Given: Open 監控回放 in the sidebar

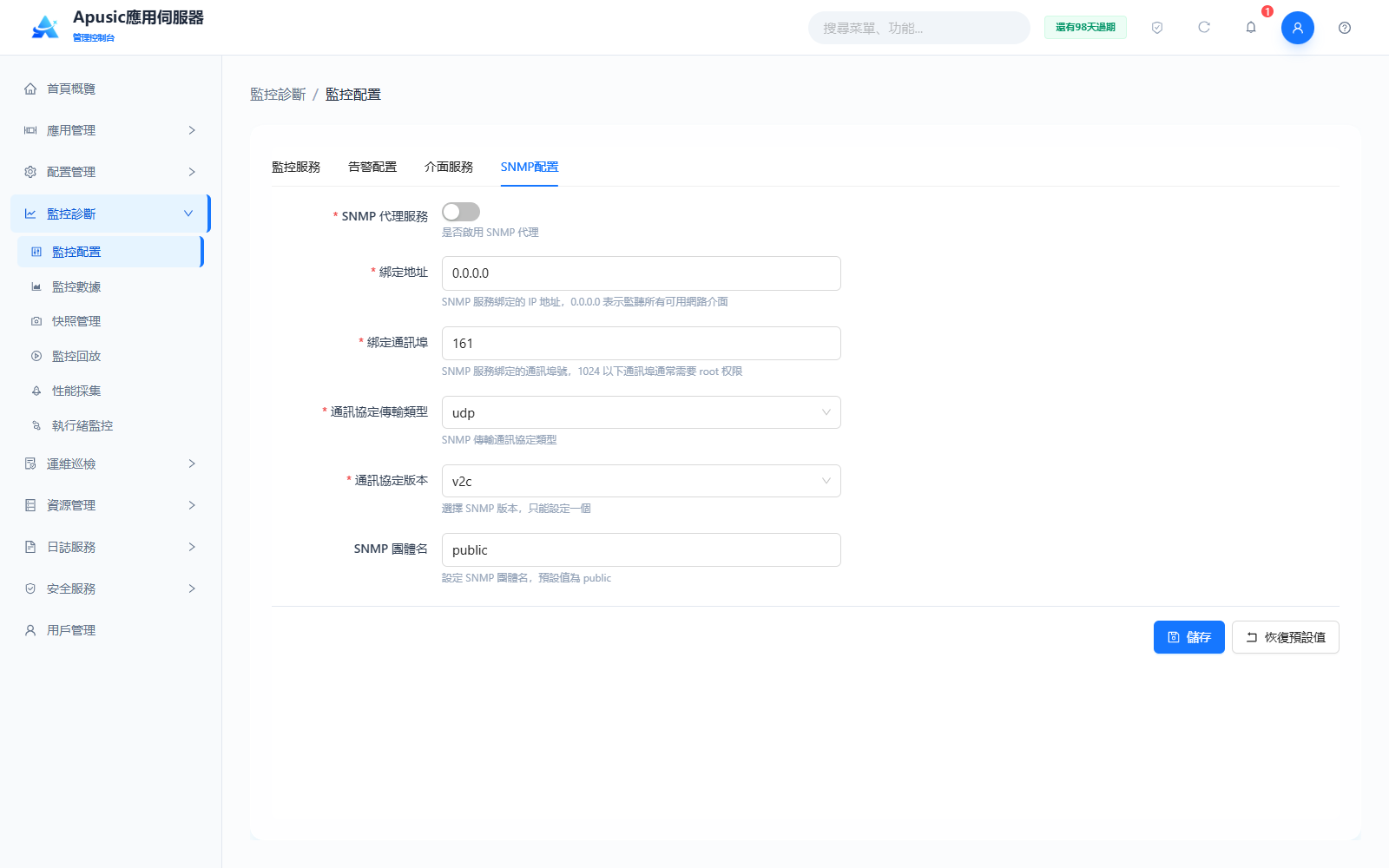Looking at the screenshot, I should click(x=110, y=356).
